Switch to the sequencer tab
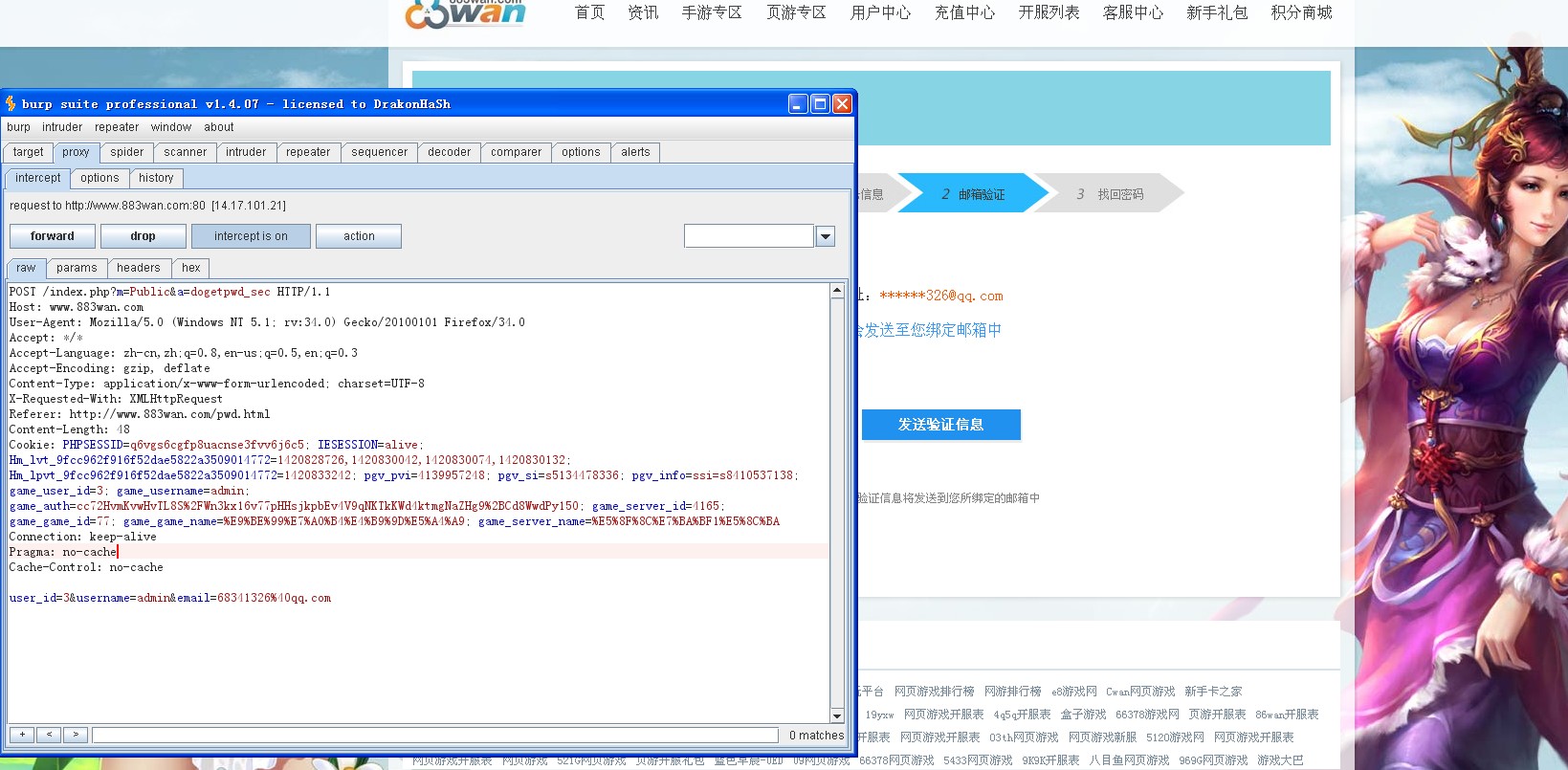Screen dimensions: 1568x770 click(x=380, y=152)
